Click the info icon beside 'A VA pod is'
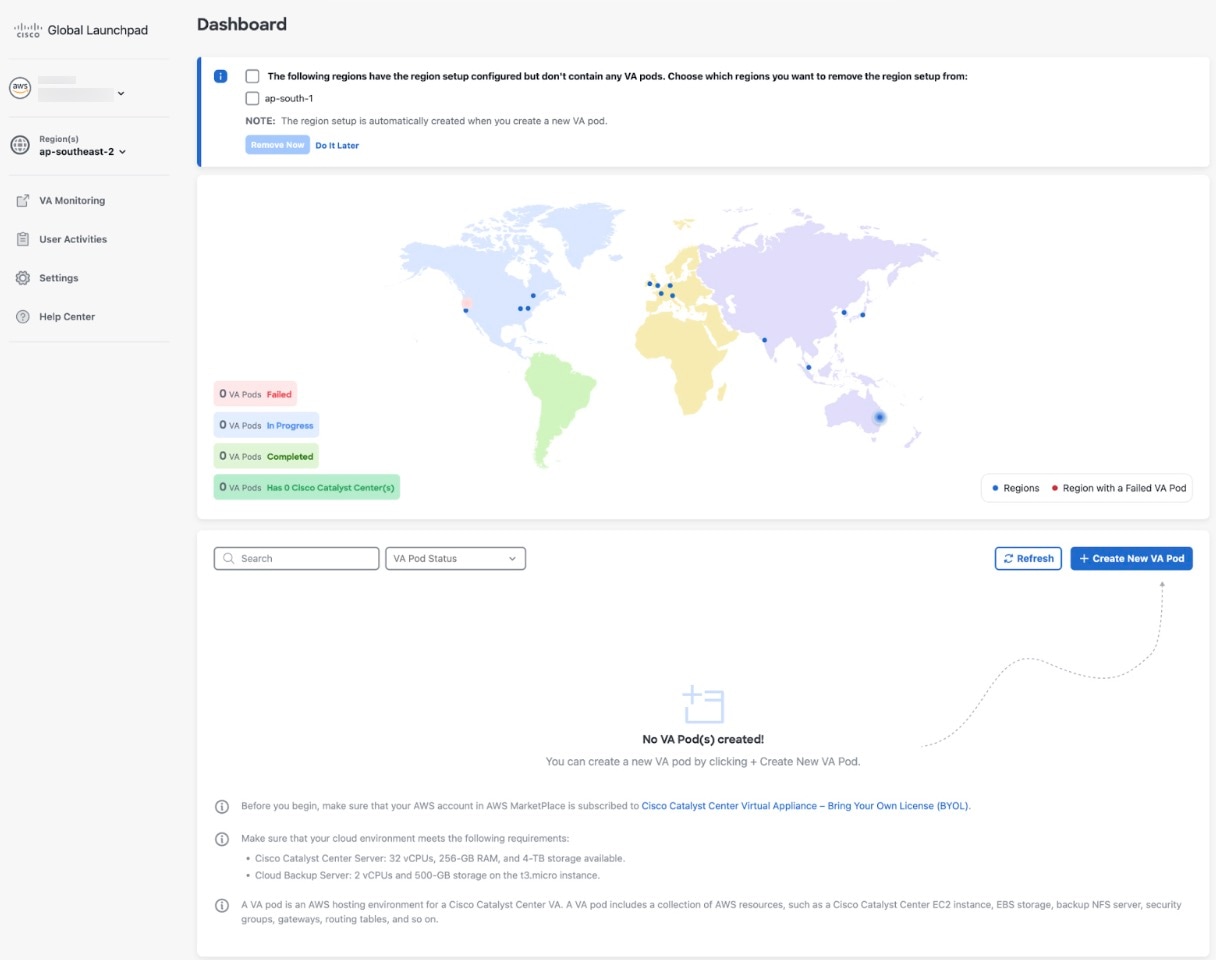This screenshot has width=1216, height=960. 222,905
